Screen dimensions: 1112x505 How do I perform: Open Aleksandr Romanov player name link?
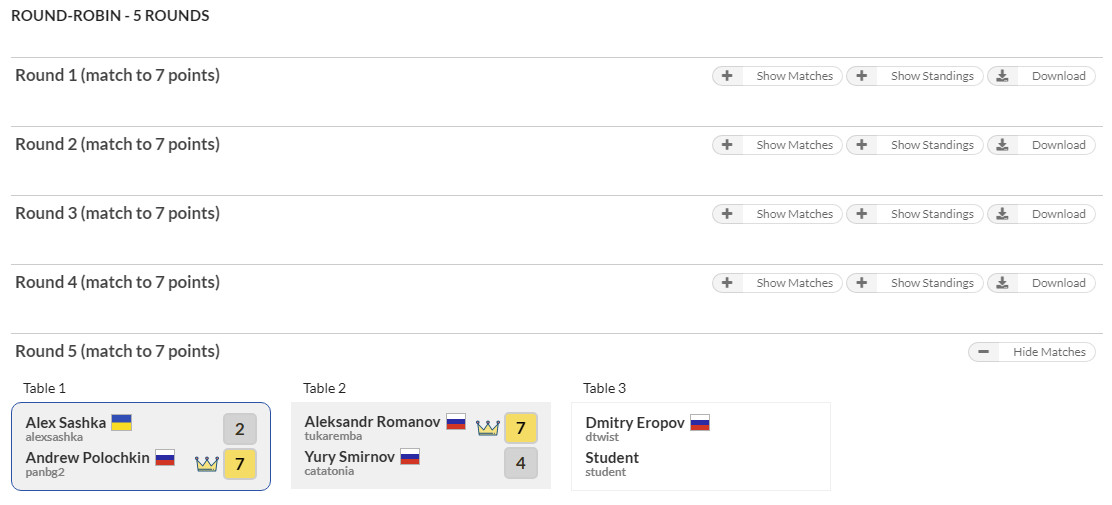(x=372, y=421)
